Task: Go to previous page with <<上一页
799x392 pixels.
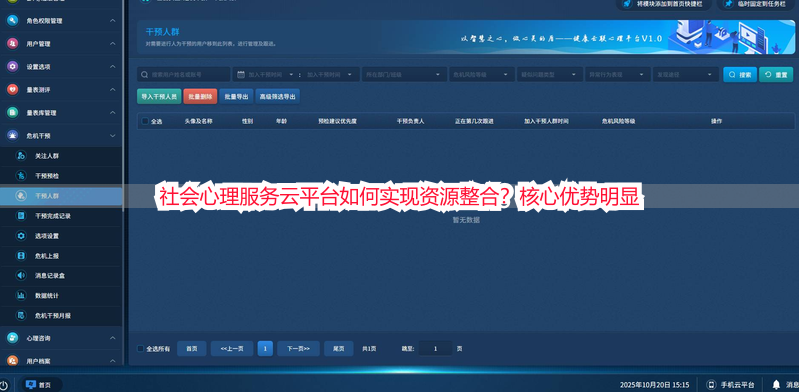Action: (x=232, y=349)
